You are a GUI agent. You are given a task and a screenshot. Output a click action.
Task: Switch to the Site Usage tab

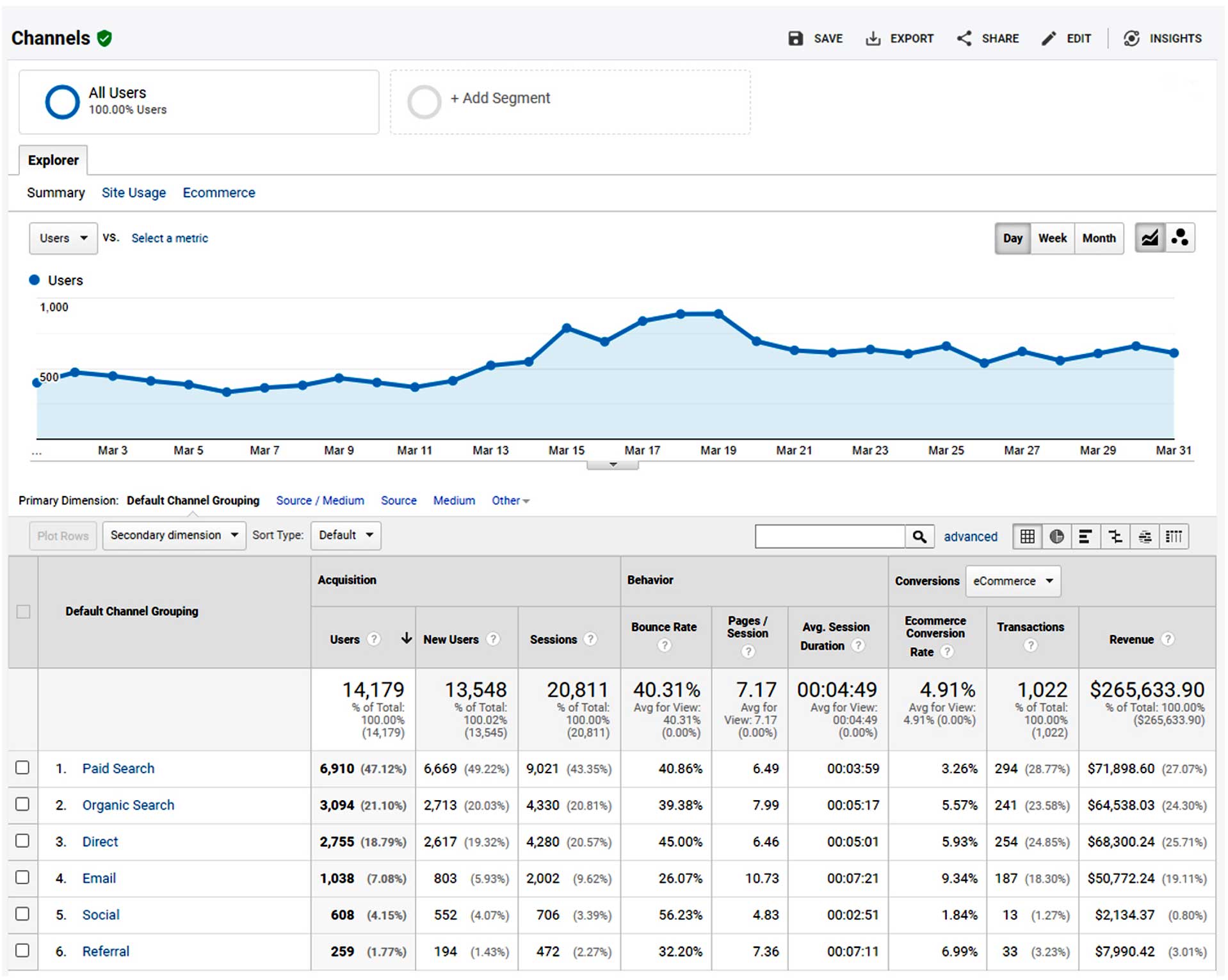(133, 193)
